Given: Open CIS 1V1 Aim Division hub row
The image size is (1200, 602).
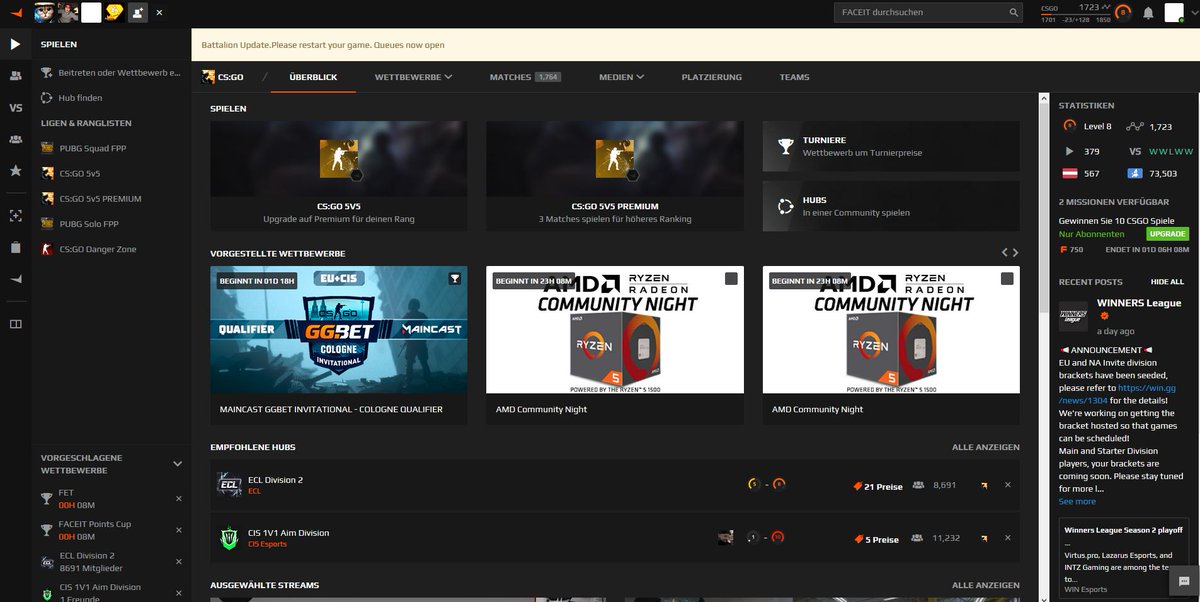Looking at the screenshot, I should pyautogui.click(x=615, y=538).
